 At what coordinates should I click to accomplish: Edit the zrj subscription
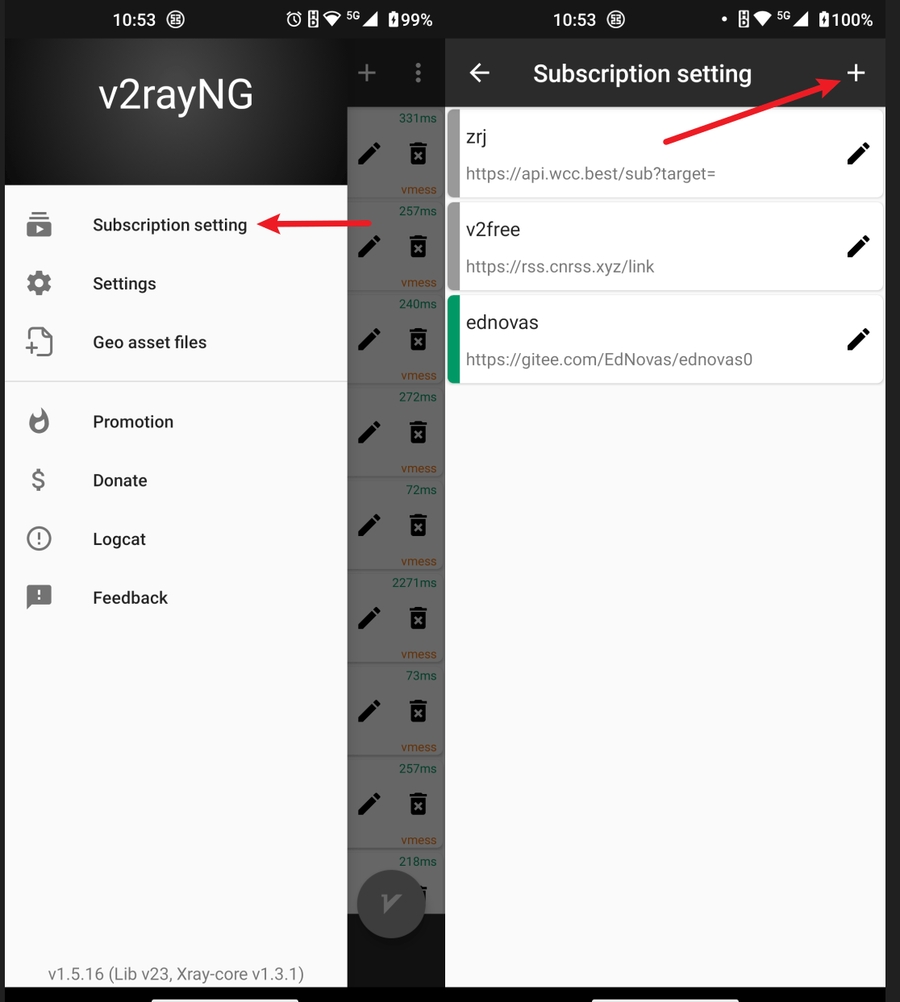858,153
